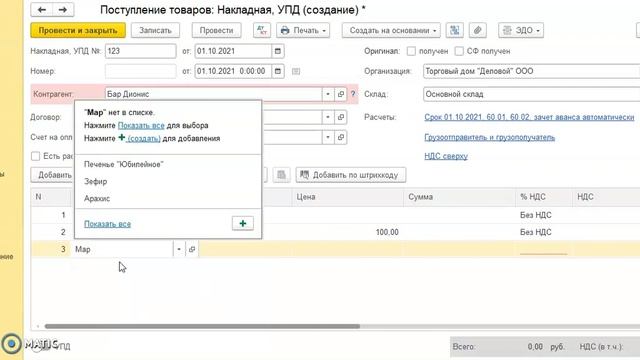The height and width of the screenshot is (360, 640).
Task: Click the Накладная, УПД № field with 123
Action: point(140,51)
